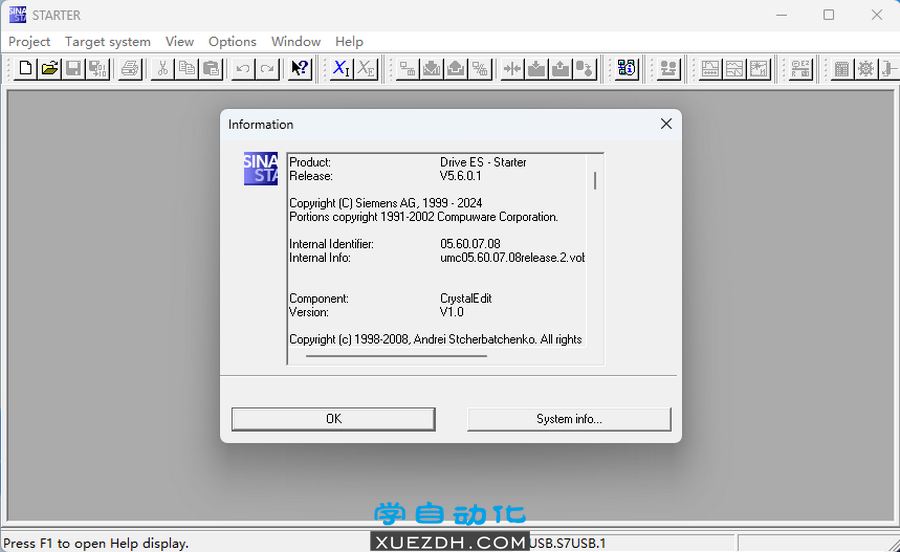Open the View menu
The width and height of the screenshot is (900, 552).
180,42
